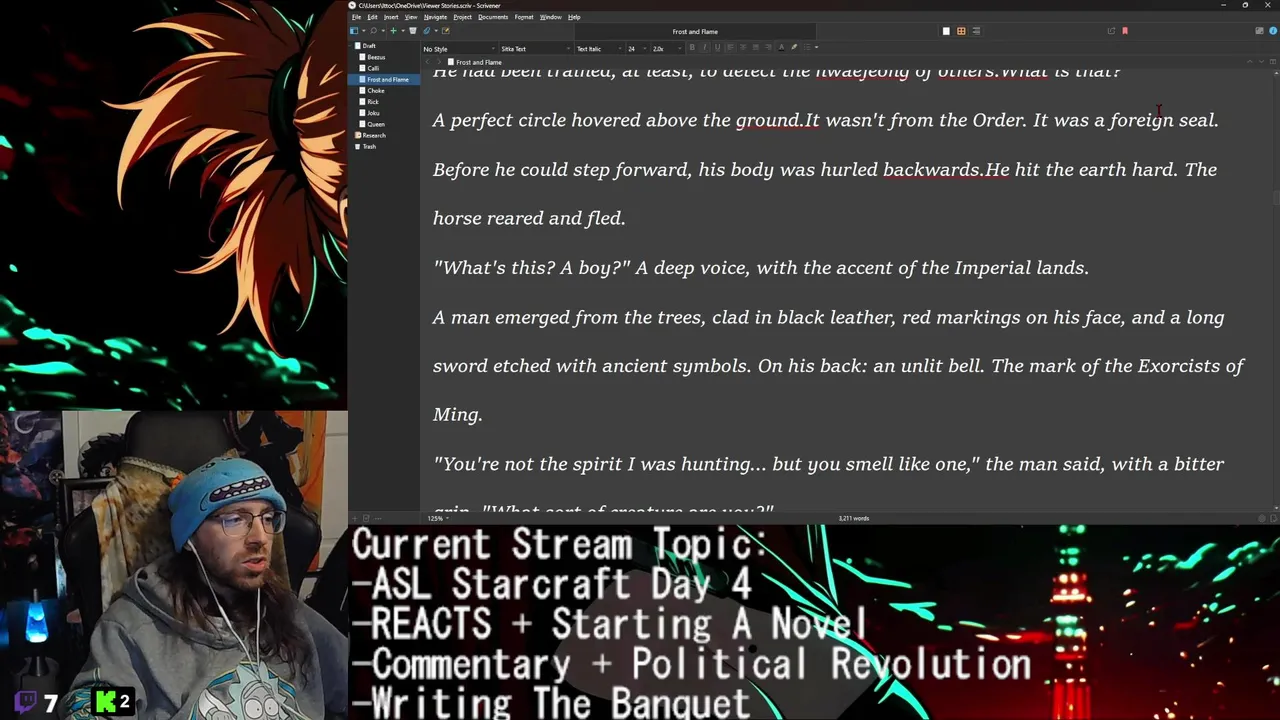Go back in editor history arrow
Screen dimensions: 1280x720
[x=427, y=62]
